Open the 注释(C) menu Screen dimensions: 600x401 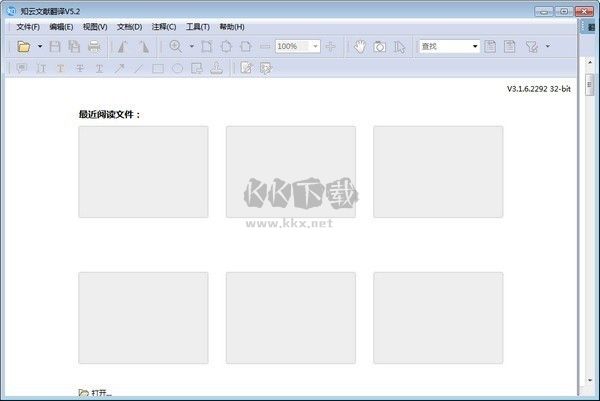coord(164,27)
